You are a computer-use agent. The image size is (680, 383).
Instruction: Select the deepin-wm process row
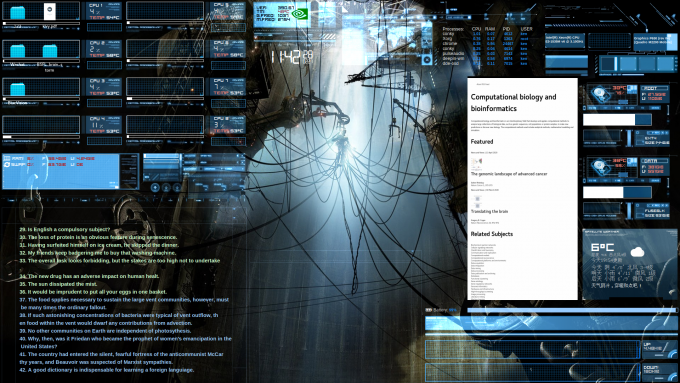485,58
